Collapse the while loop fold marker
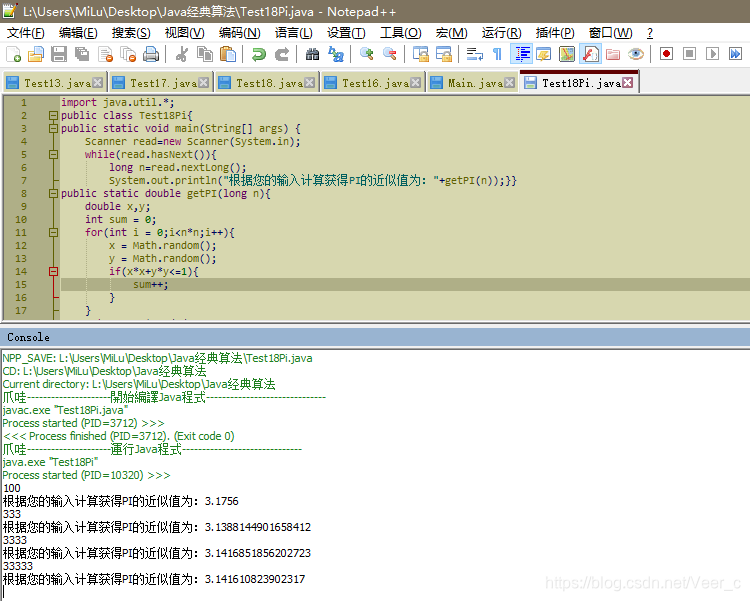The height and width of the screenshot is (601, 750). pyautogui.click(x=53, y=155)
